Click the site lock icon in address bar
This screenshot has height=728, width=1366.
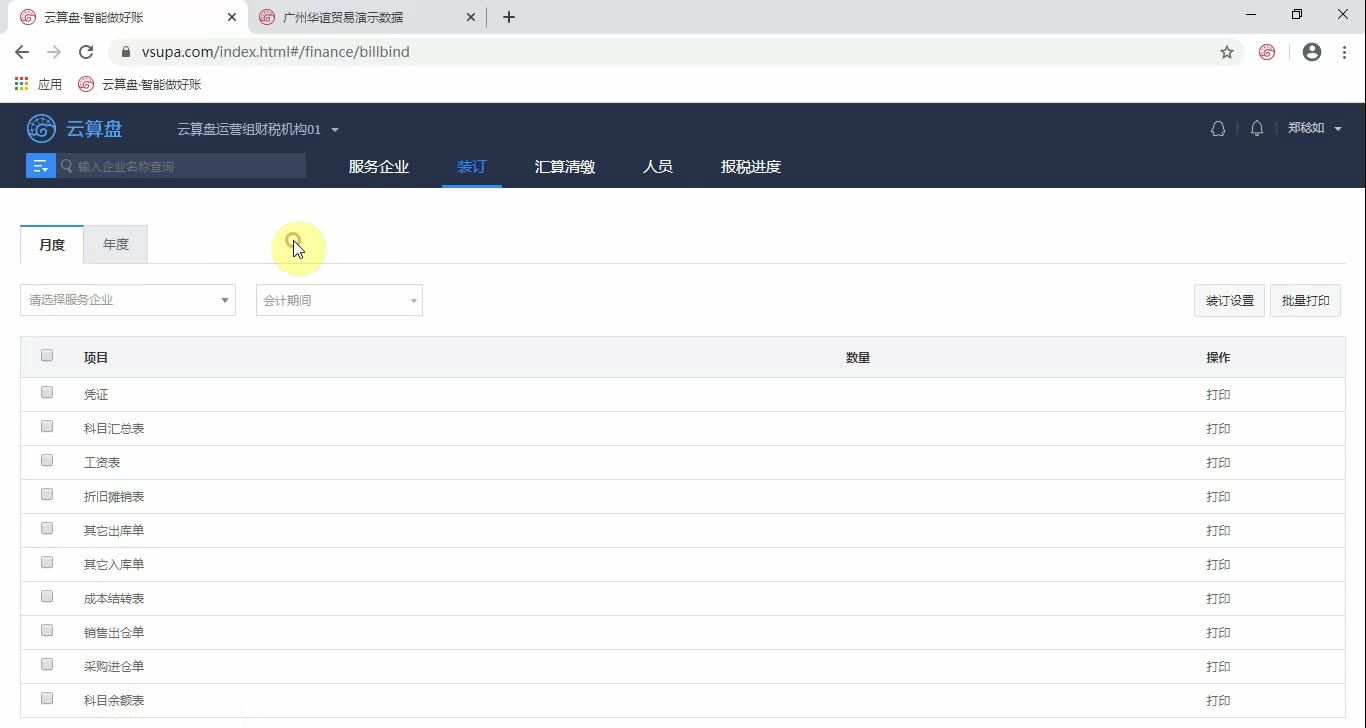126,52
